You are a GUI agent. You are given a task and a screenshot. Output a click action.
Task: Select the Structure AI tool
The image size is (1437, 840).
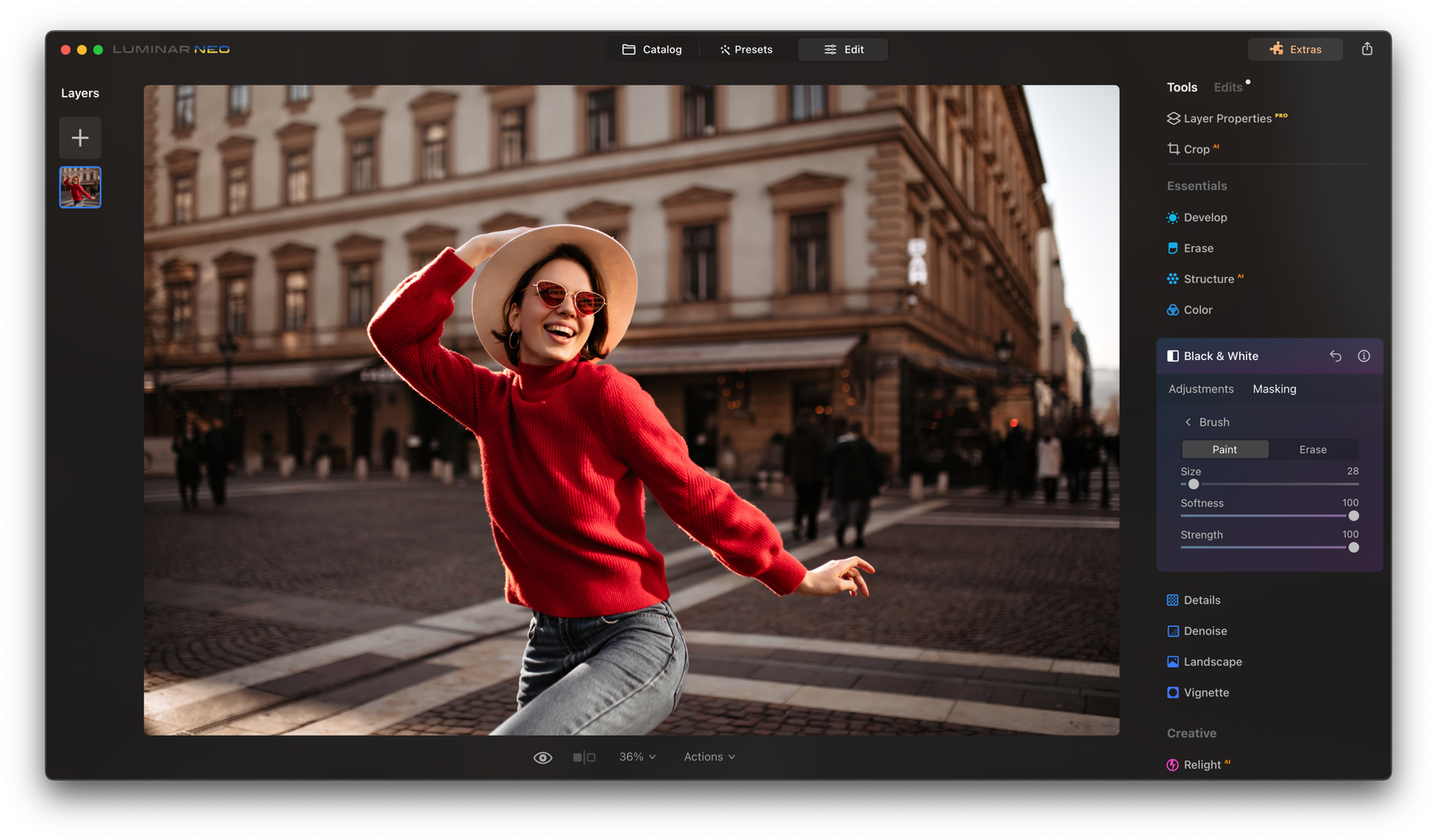click(1208, 279)
